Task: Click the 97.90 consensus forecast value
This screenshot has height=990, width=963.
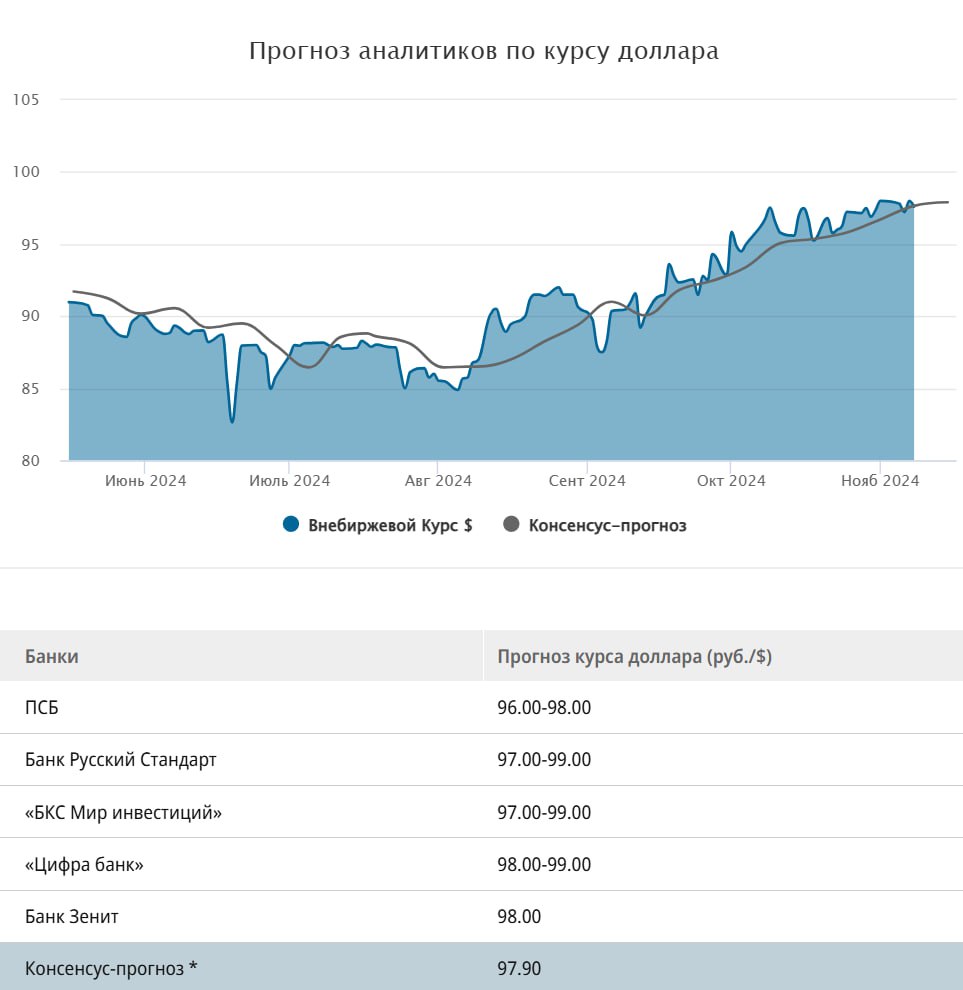Action: click(519, 968)
